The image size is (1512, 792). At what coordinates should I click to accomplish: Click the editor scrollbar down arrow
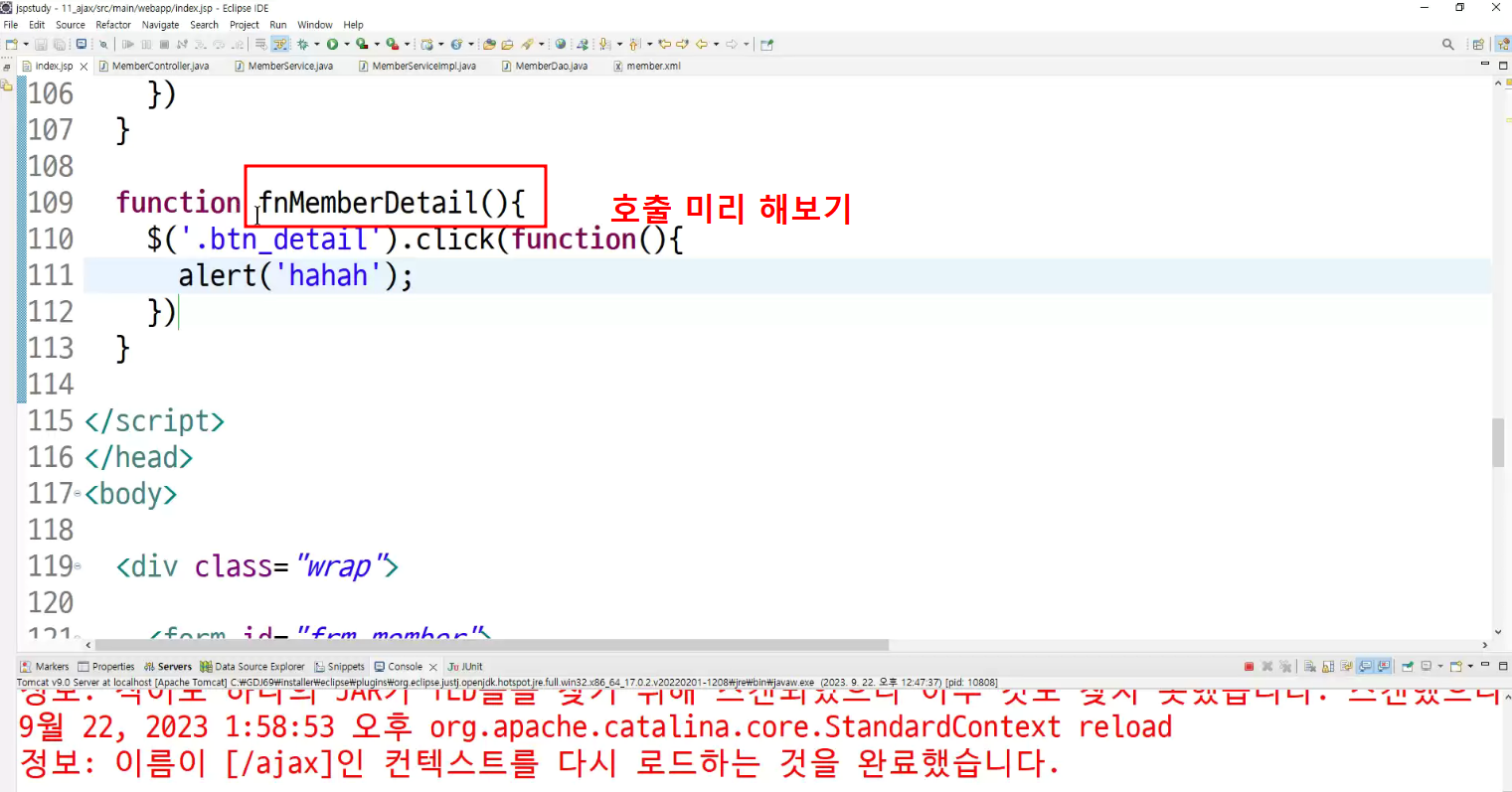click(x=1498, y=632)
